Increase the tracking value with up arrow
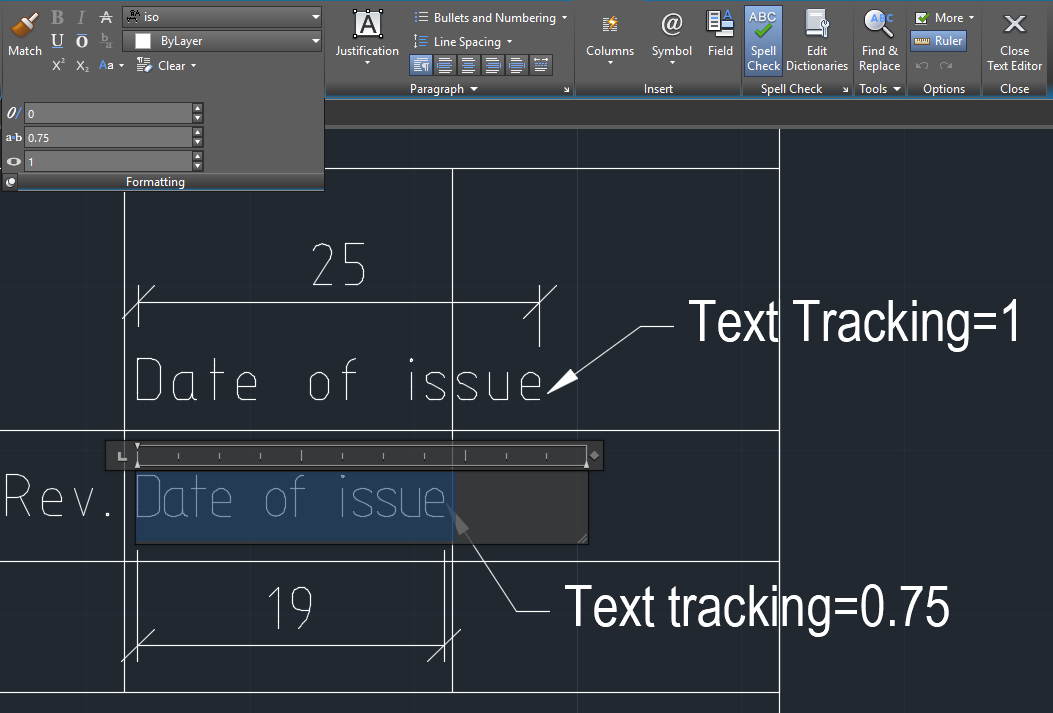The image size is (1053, 713). 197,132
